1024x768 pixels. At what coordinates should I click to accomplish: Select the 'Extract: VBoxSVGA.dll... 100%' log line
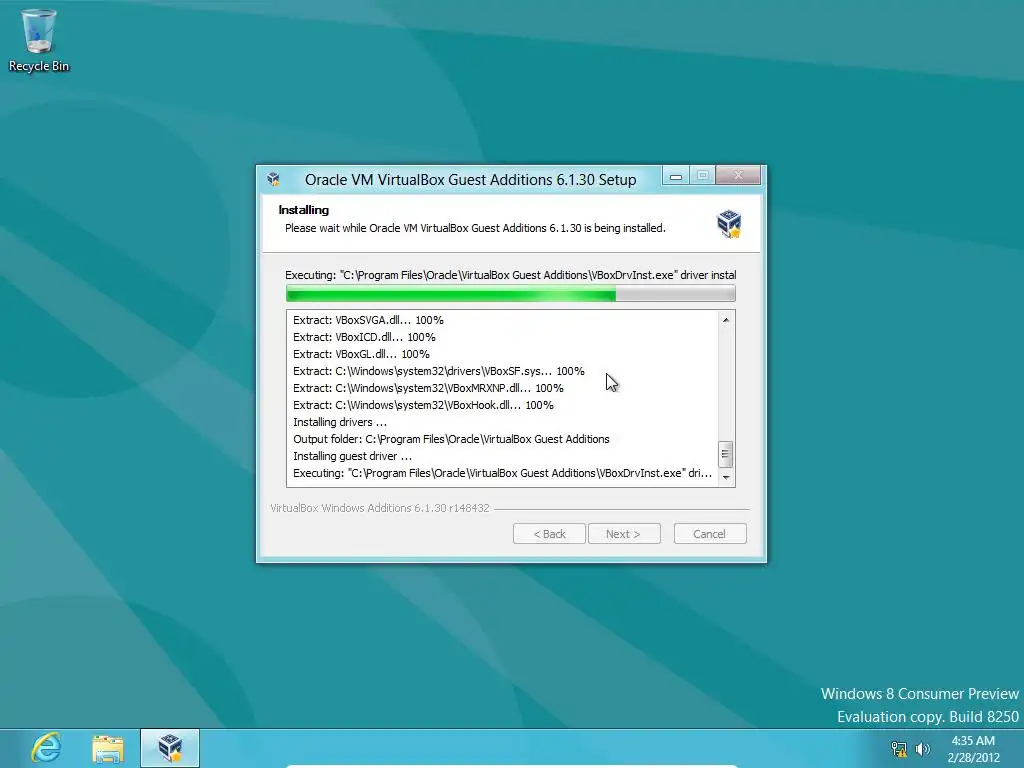[368, 320]
